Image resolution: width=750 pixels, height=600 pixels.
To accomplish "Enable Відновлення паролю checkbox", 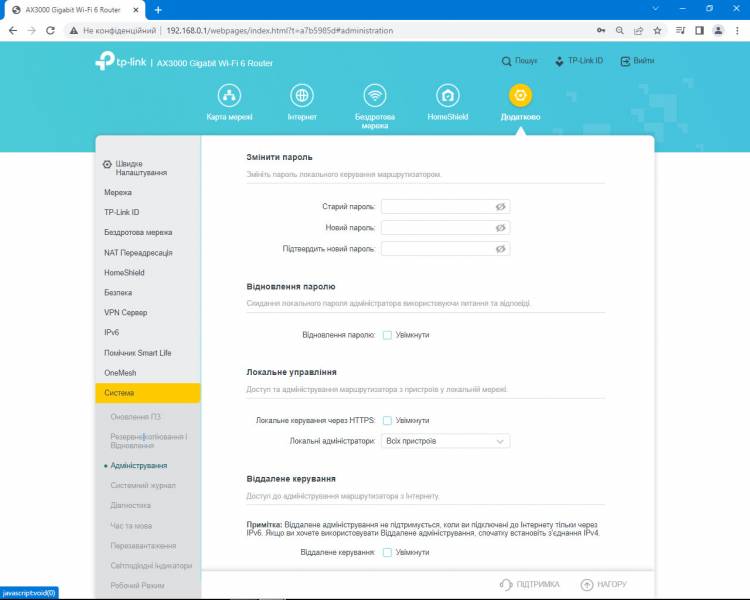I will tap(387, 335).
